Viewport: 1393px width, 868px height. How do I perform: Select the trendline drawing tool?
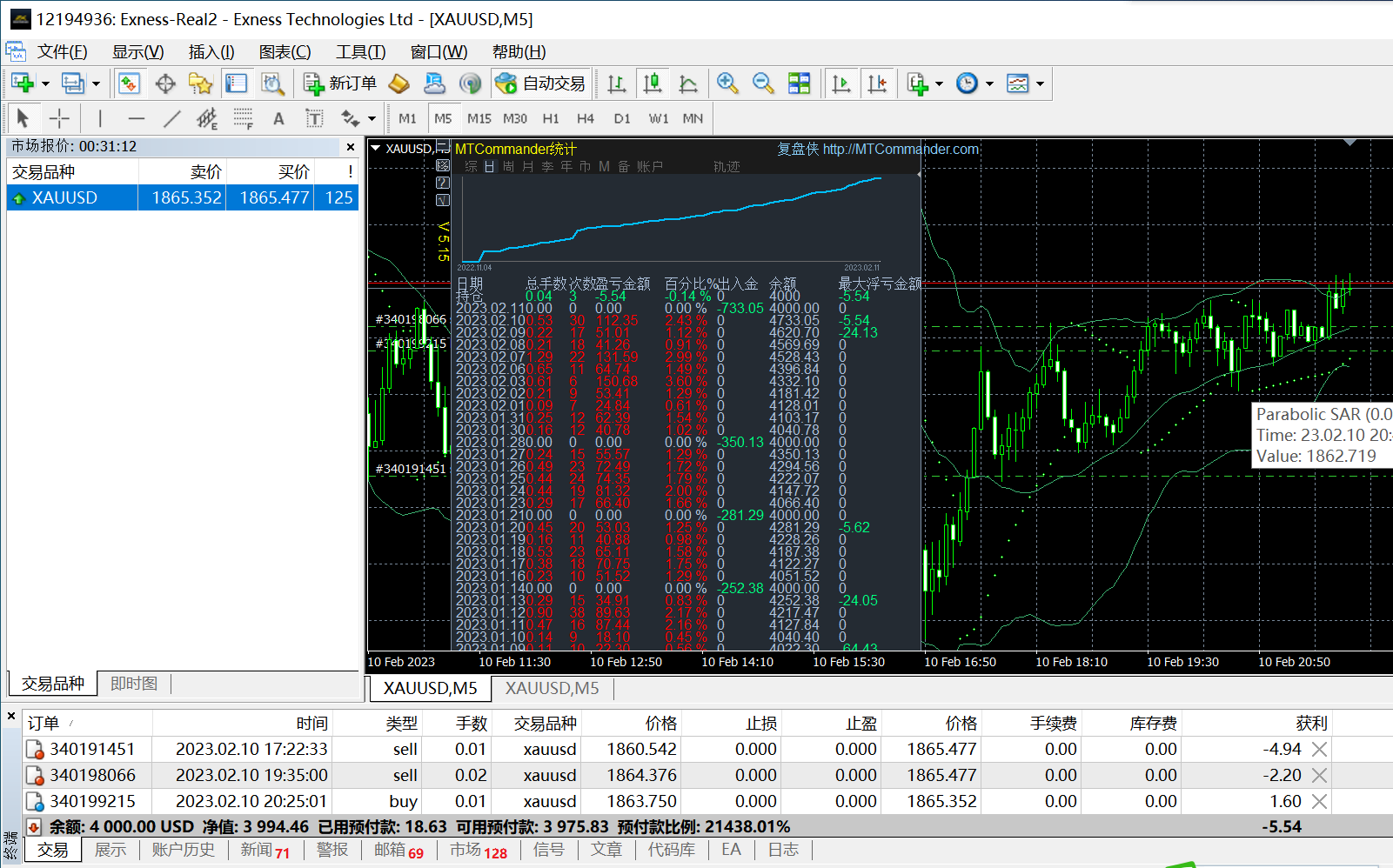(x=172, y=118)
